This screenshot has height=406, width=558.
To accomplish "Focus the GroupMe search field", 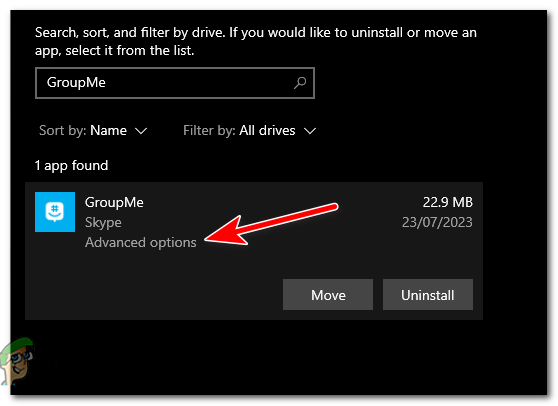I will 175,83.
